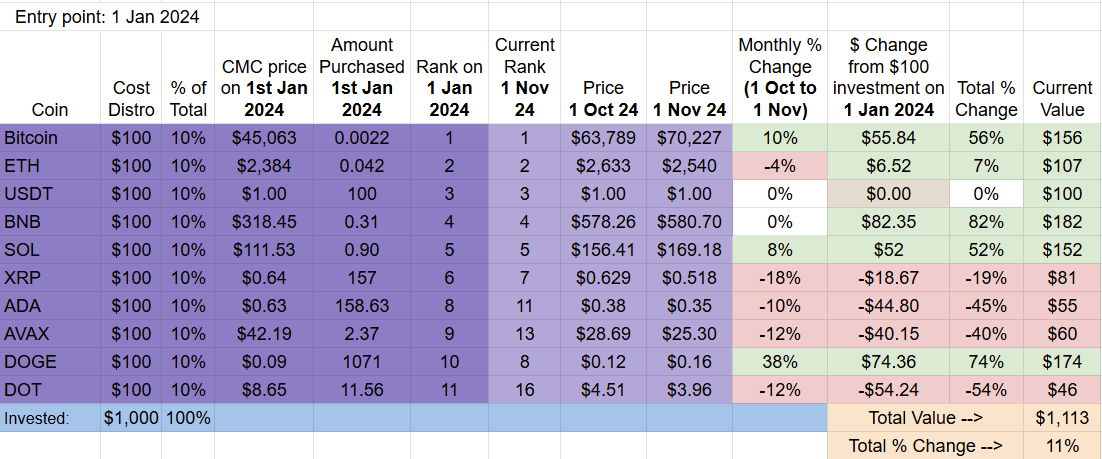Select BNB's $580.70 November price cell
The width and height of the screenshot is (1102, 459).
689,222
